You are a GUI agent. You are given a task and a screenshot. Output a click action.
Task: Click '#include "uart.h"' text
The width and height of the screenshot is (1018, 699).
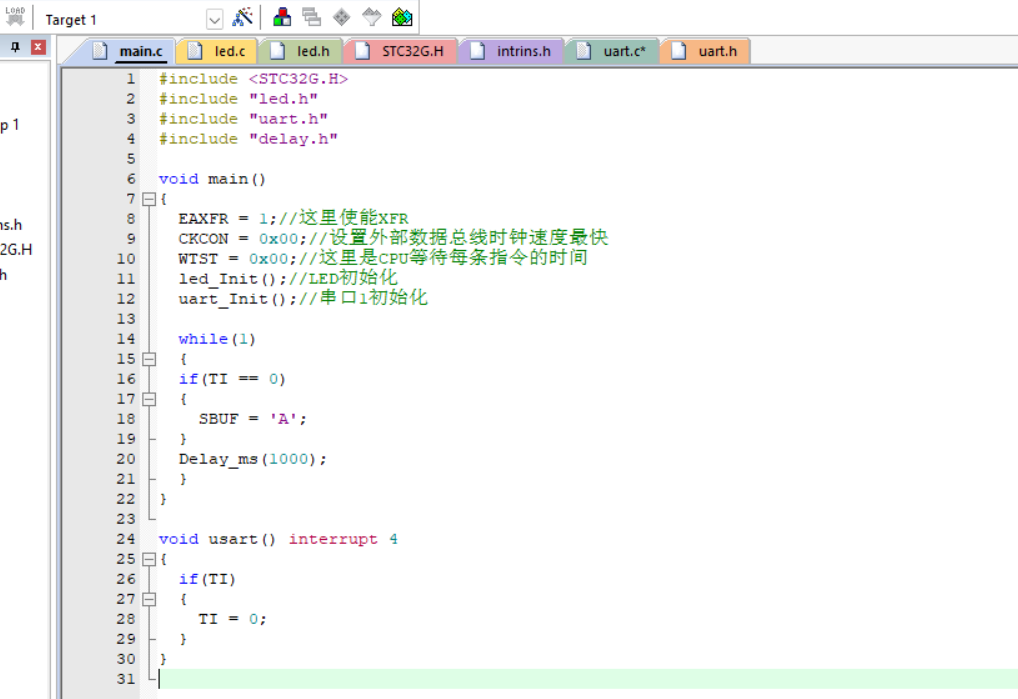(243, 119)
